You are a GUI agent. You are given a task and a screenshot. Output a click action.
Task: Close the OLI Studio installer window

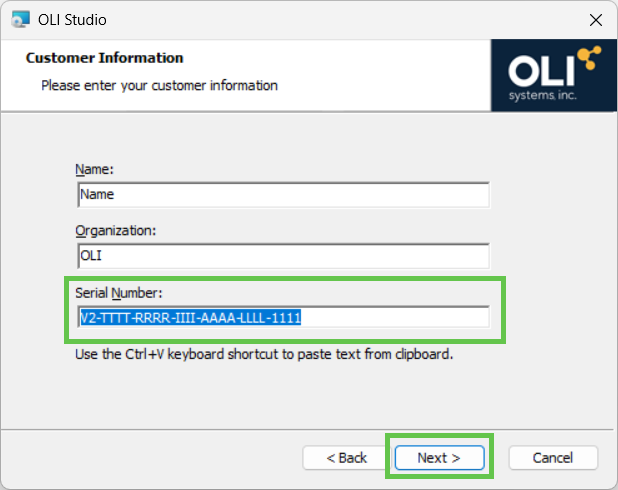pos(596,20)
